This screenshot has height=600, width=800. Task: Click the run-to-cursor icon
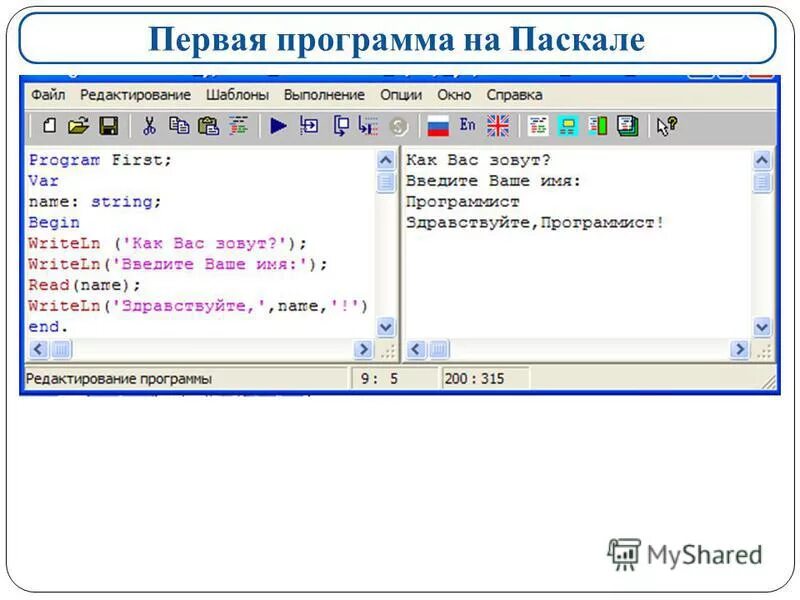(x=368, y=126)
